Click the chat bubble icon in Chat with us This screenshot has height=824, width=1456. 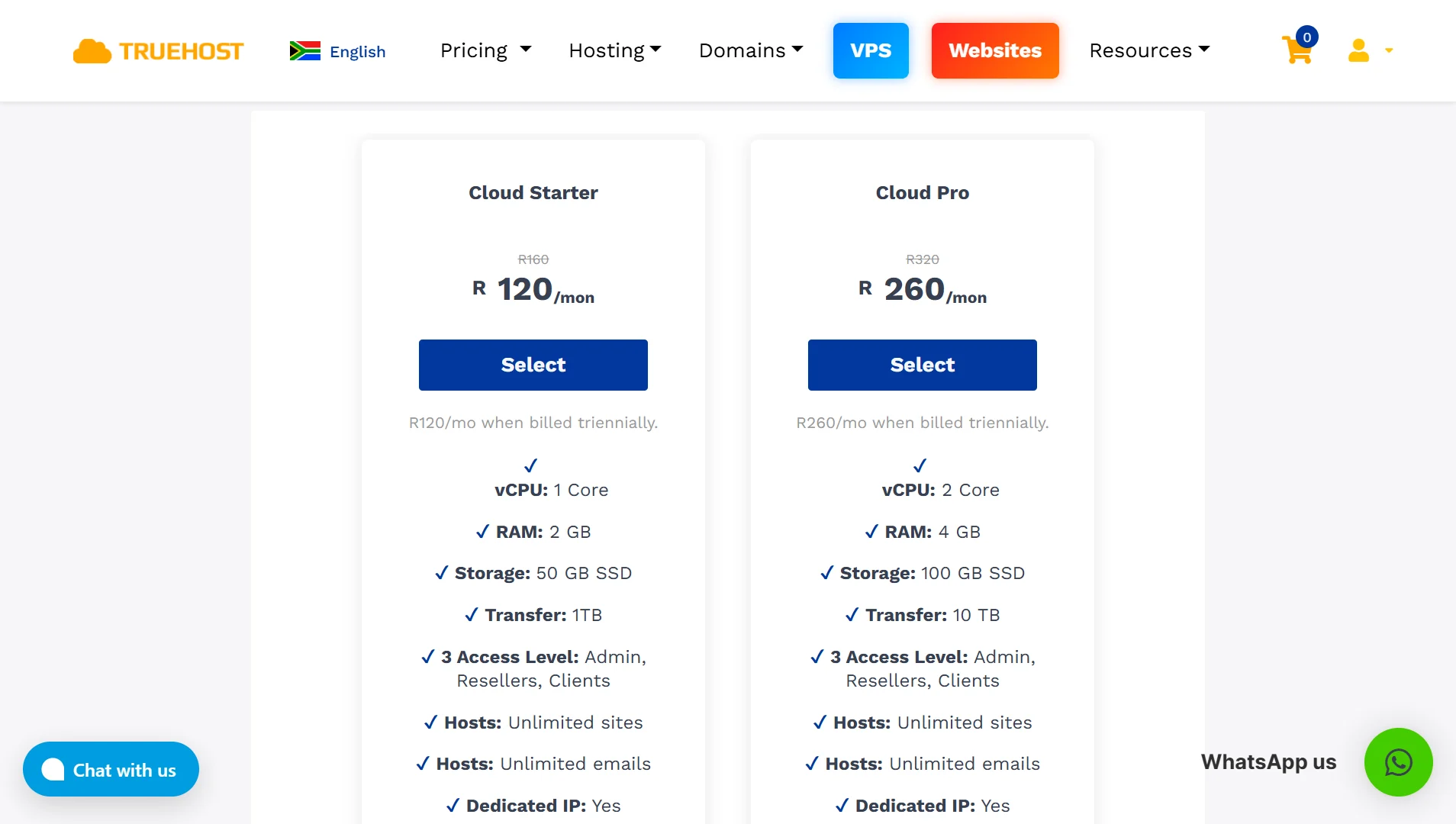(x=53, y=769)
